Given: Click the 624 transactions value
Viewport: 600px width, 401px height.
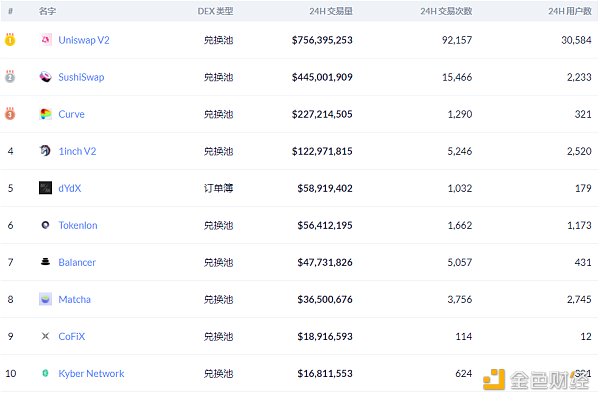Looking at the screenshot, I should coord(464,373).
